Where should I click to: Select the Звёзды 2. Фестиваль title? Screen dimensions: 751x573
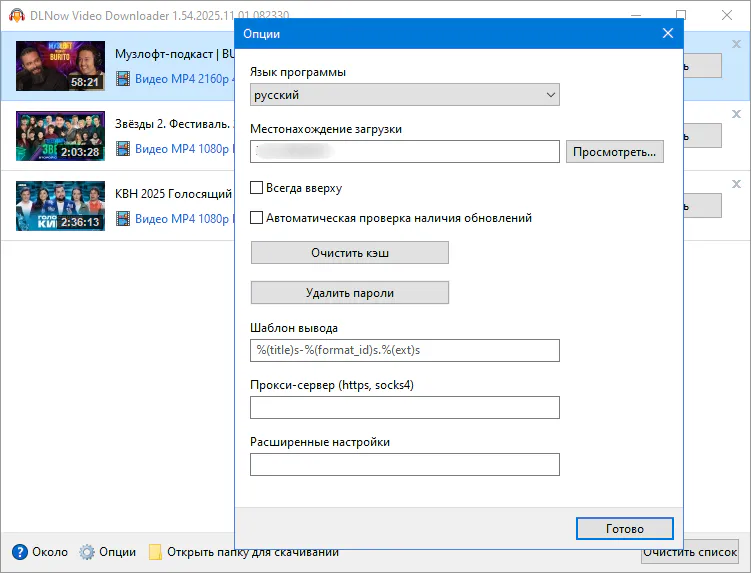(x=174, y=124)
